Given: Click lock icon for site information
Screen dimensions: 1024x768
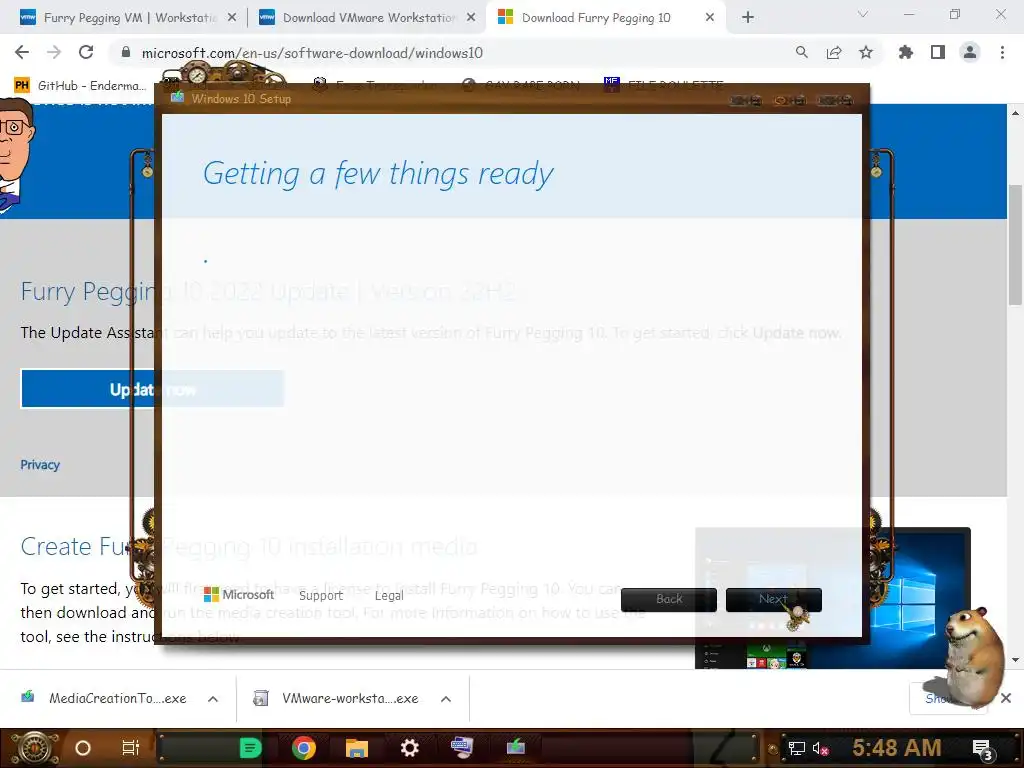Looking at the screenshot, I should coord(126,53).
